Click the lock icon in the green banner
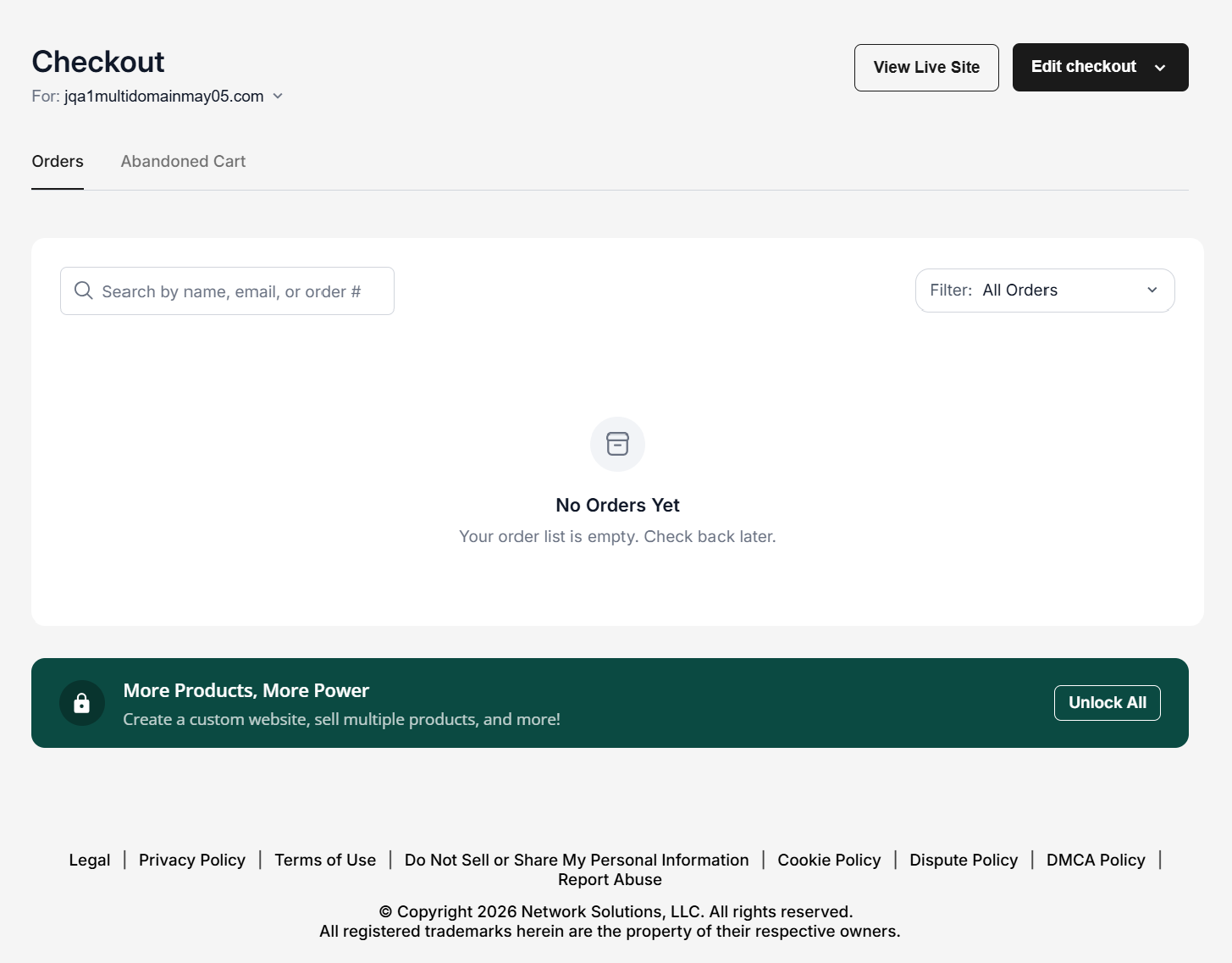The height and width of the screenshot is (963, 1232). (82, 703)
